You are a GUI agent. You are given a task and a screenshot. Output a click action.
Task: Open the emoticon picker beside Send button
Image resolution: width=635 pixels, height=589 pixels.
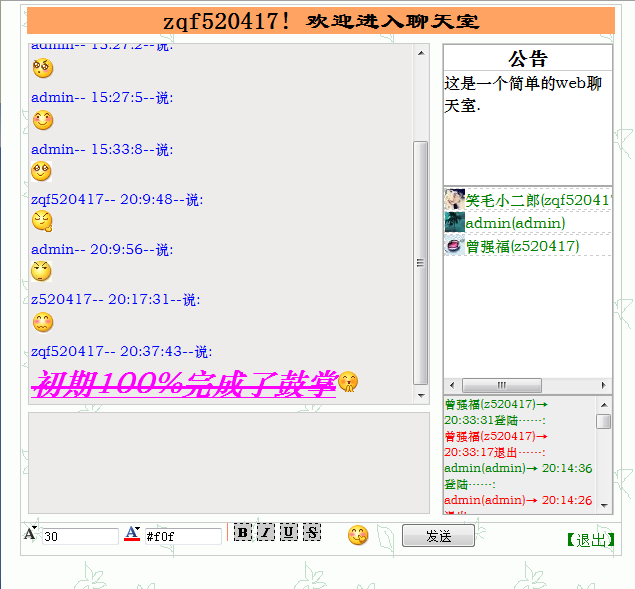tap(358, 535)
